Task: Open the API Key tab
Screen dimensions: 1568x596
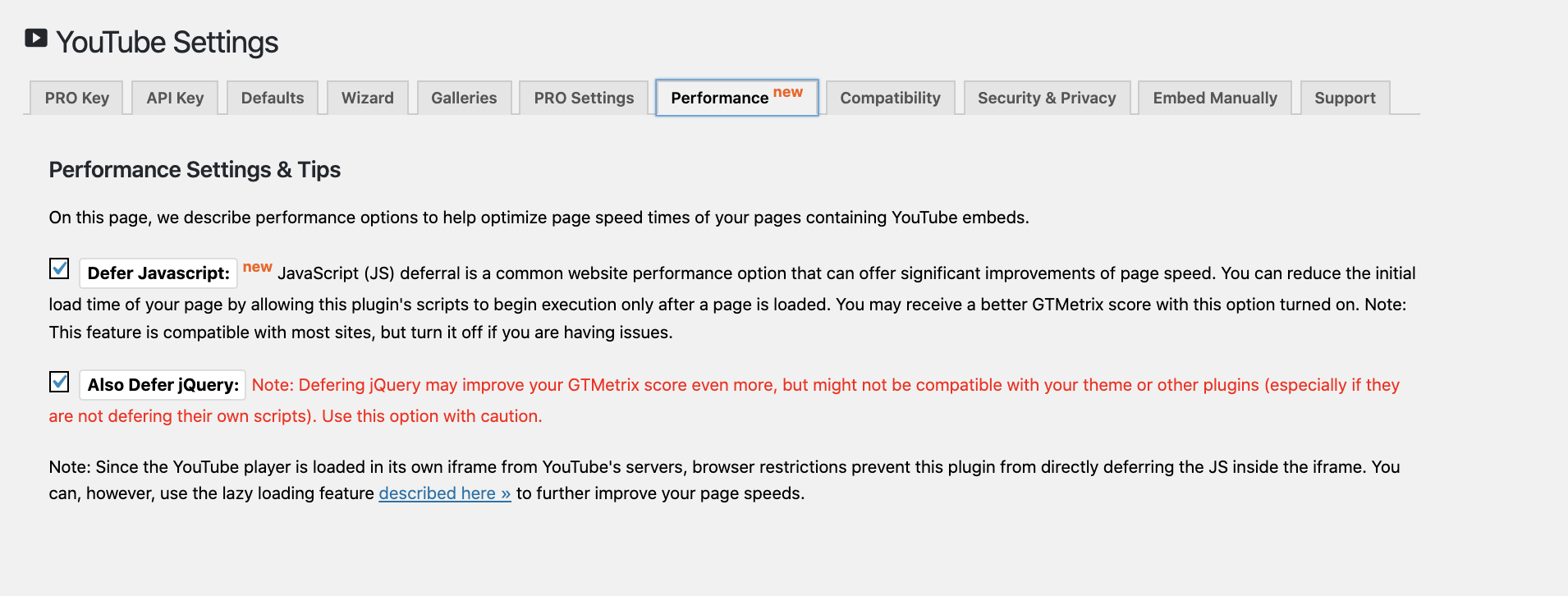Action: (x=174, y=98)
